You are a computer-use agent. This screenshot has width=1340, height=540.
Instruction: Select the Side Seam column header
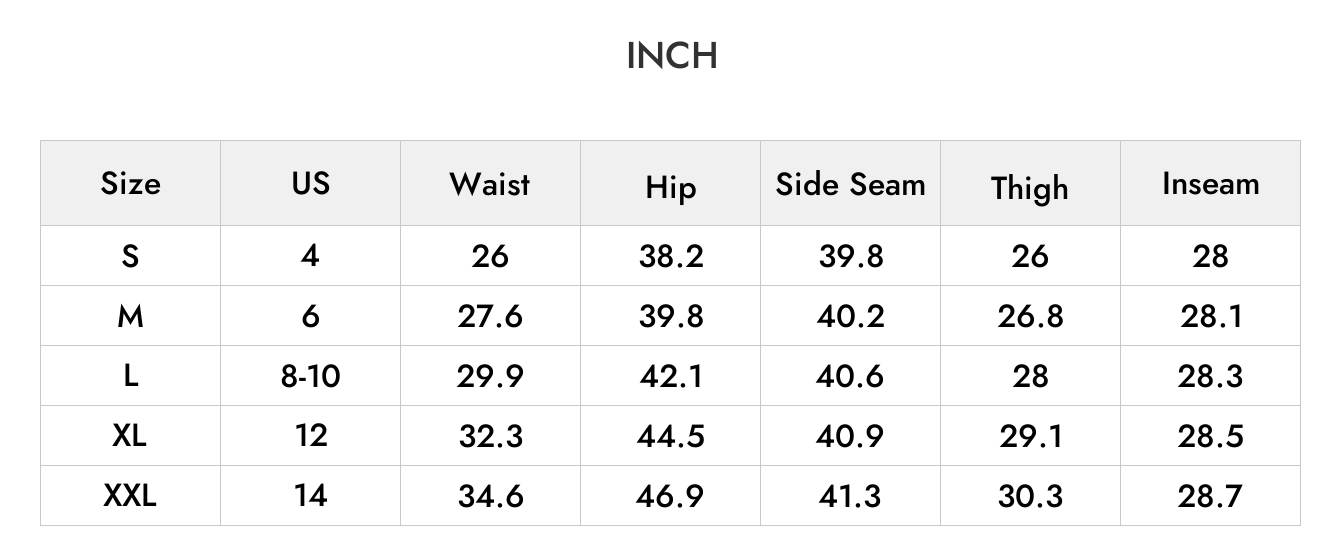coord(851,183)
